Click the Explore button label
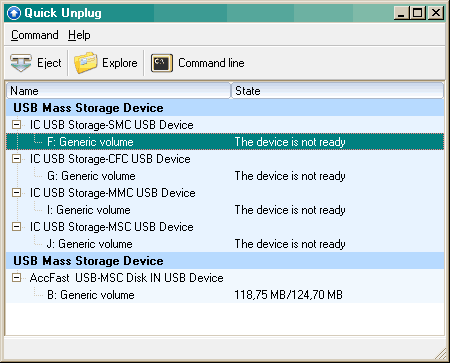The height and width of the screenshot is (363, 450). click(x=120, y=63)
